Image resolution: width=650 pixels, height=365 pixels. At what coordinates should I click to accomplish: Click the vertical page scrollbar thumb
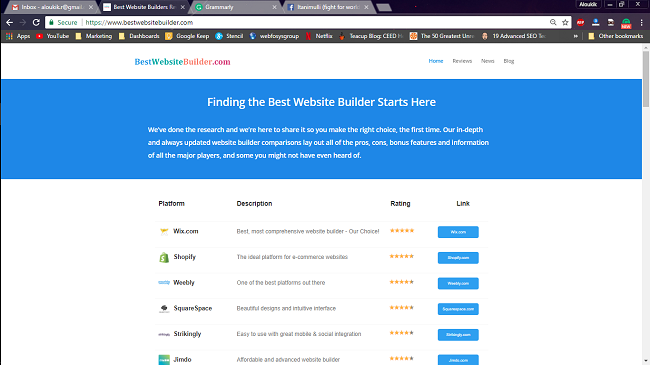pyautogui.click(x=646, y=79)
